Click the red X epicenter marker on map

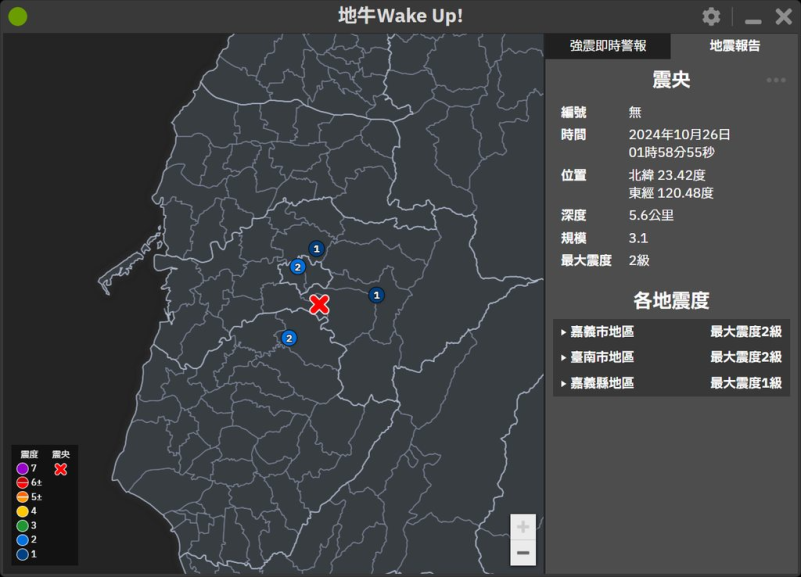click(319, 305)
